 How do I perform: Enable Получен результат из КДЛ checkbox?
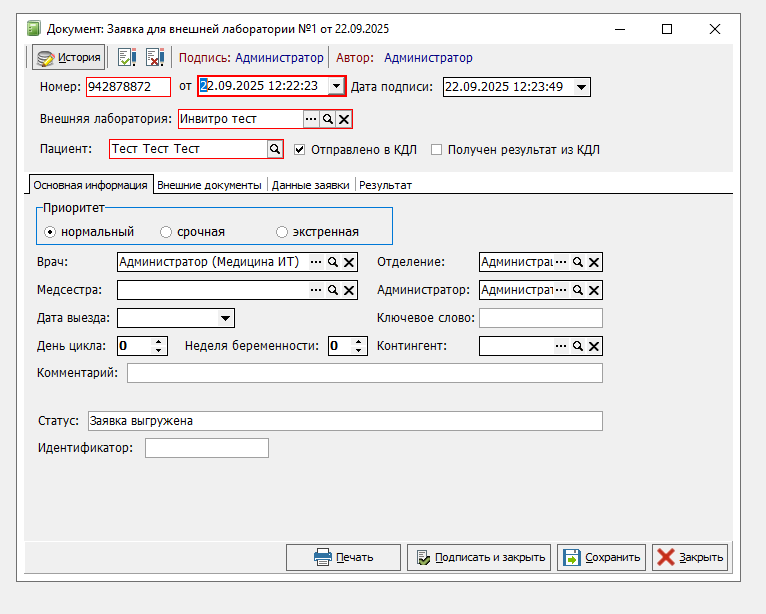[x=436, y=150]
